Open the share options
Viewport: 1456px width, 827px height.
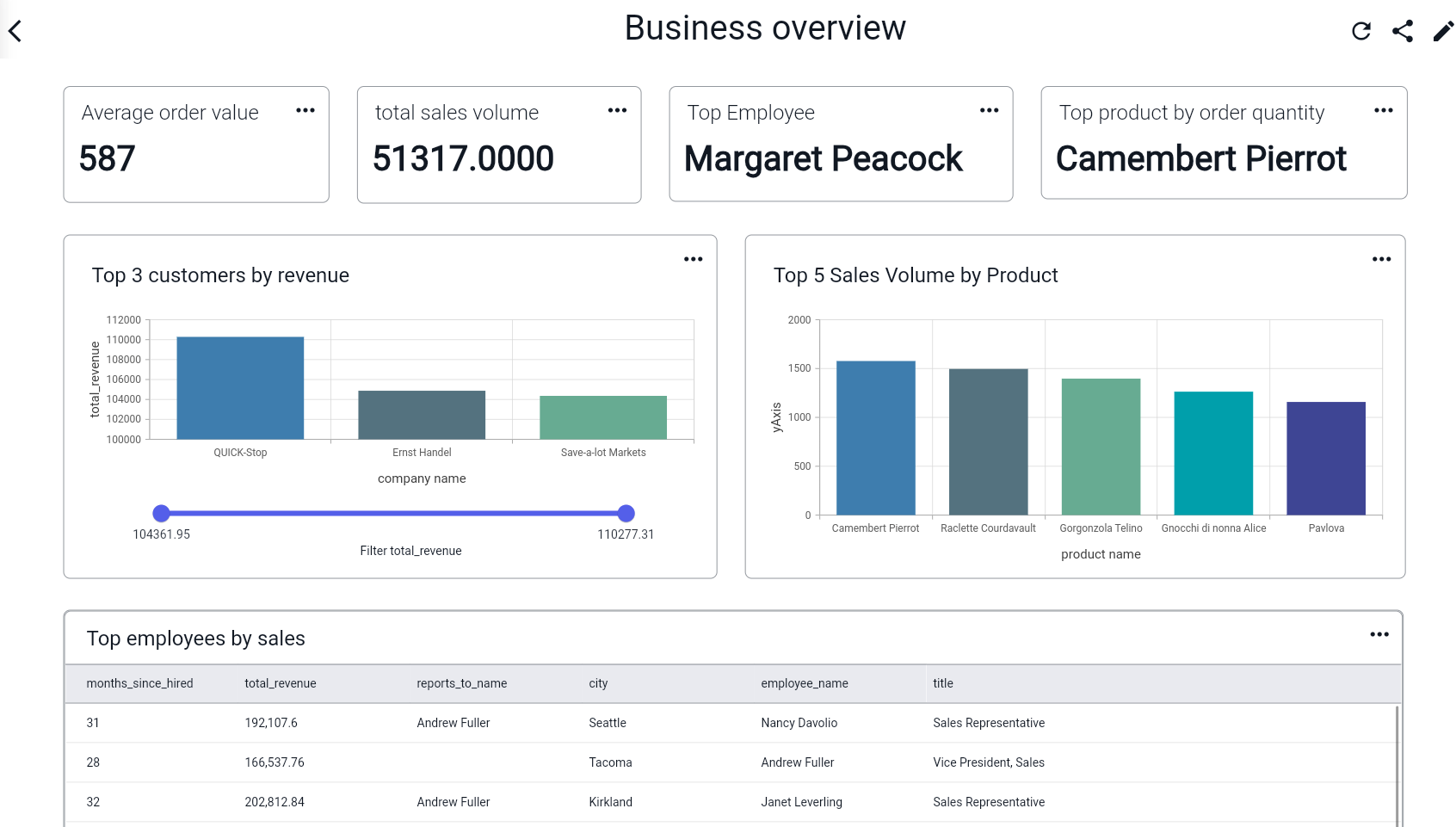tap(1403, 30)
